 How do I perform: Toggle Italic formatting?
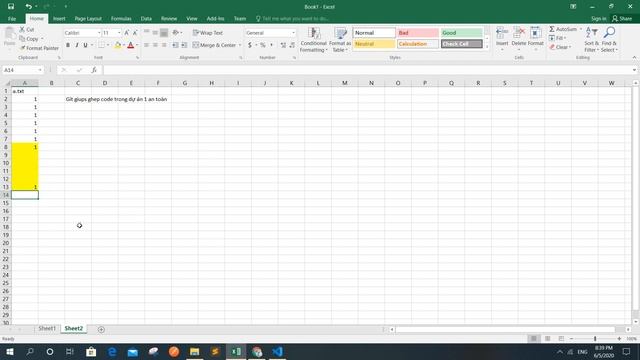pyautogui.click(x=76, y=45)
